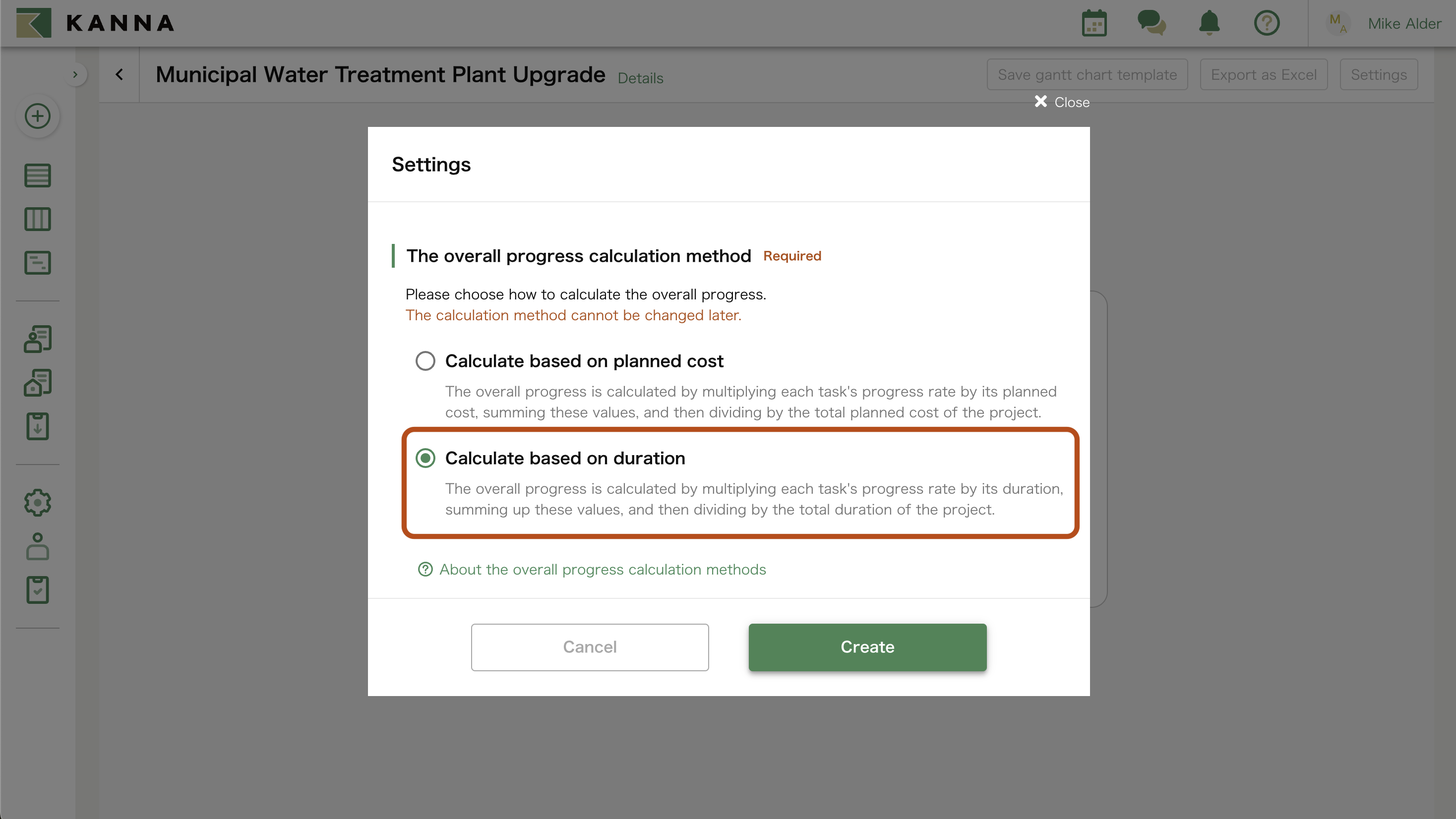The image size is (1456, 819).
Task: Click the add (plus) icon in sidebar
Action: 38,117
